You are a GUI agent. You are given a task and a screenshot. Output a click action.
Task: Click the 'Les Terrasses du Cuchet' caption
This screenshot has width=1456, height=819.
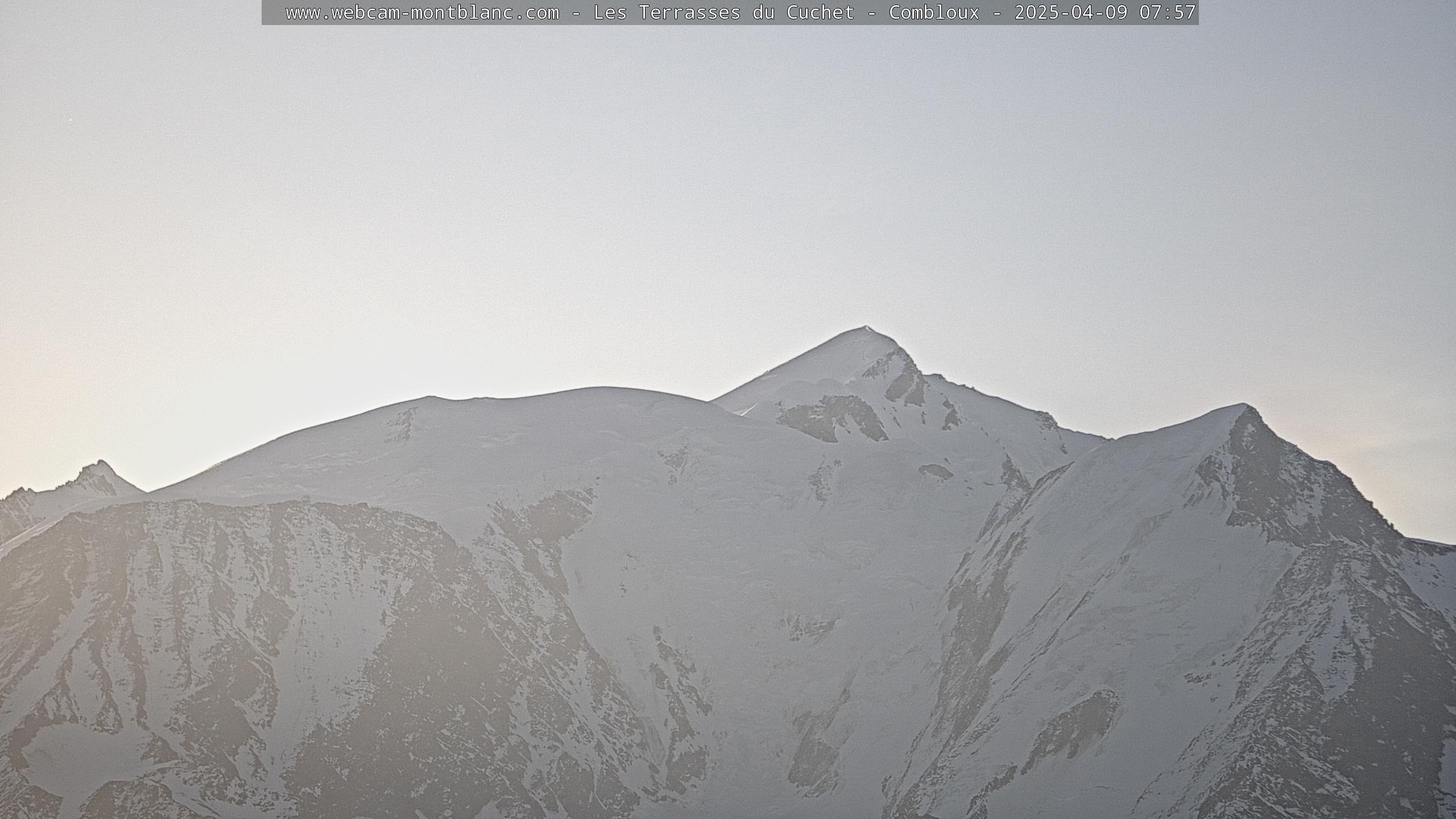pyautogui.click(x=724, y=13)
